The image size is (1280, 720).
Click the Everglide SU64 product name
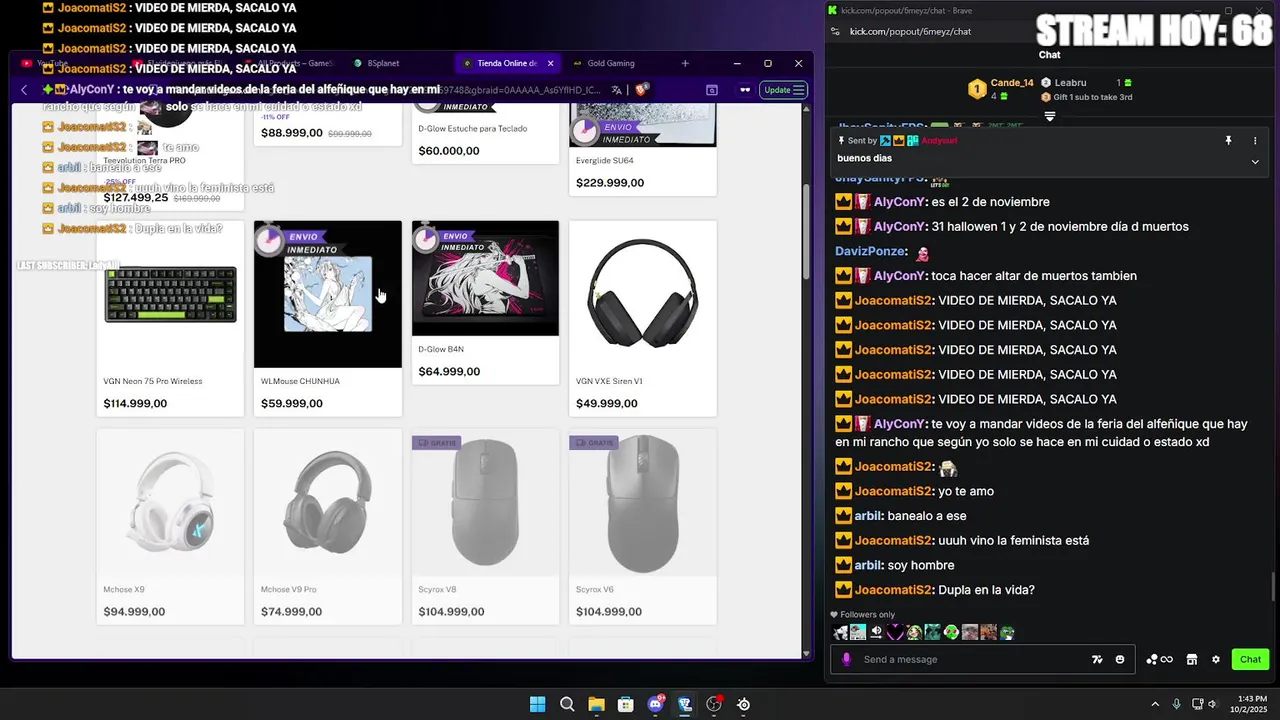coord(604,160)
